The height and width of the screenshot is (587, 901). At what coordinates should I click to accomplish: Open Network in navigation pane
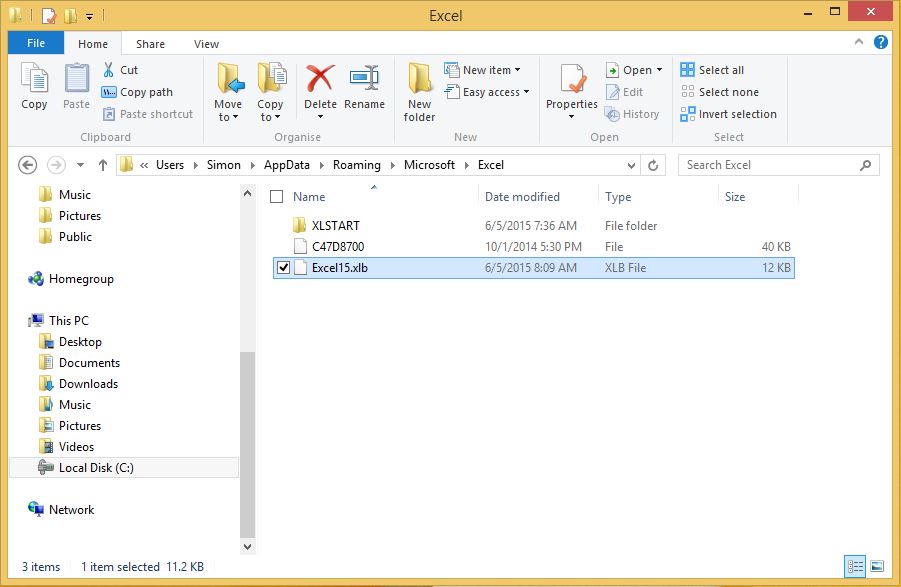(x=61, y=509)
